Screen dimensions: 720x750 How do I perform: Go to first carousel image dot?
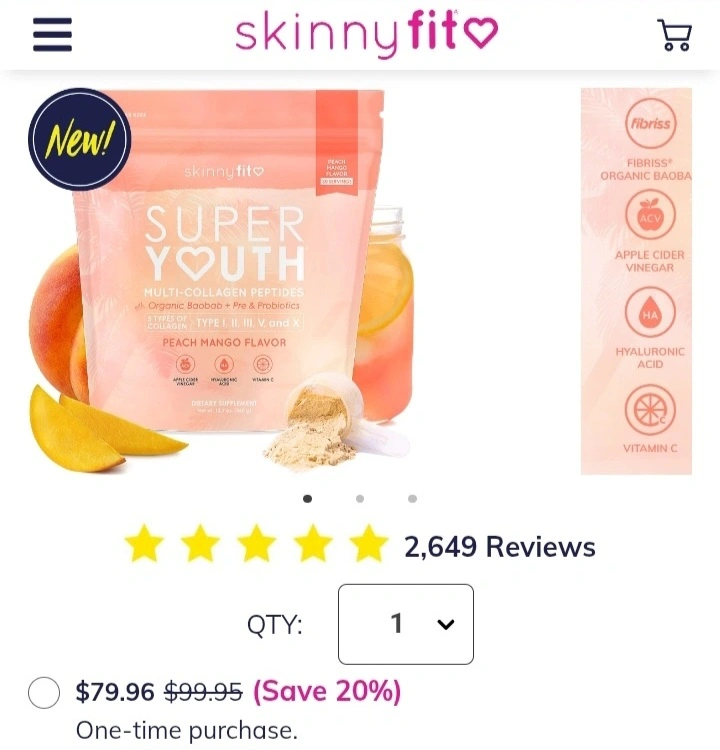tap(308, 499)
